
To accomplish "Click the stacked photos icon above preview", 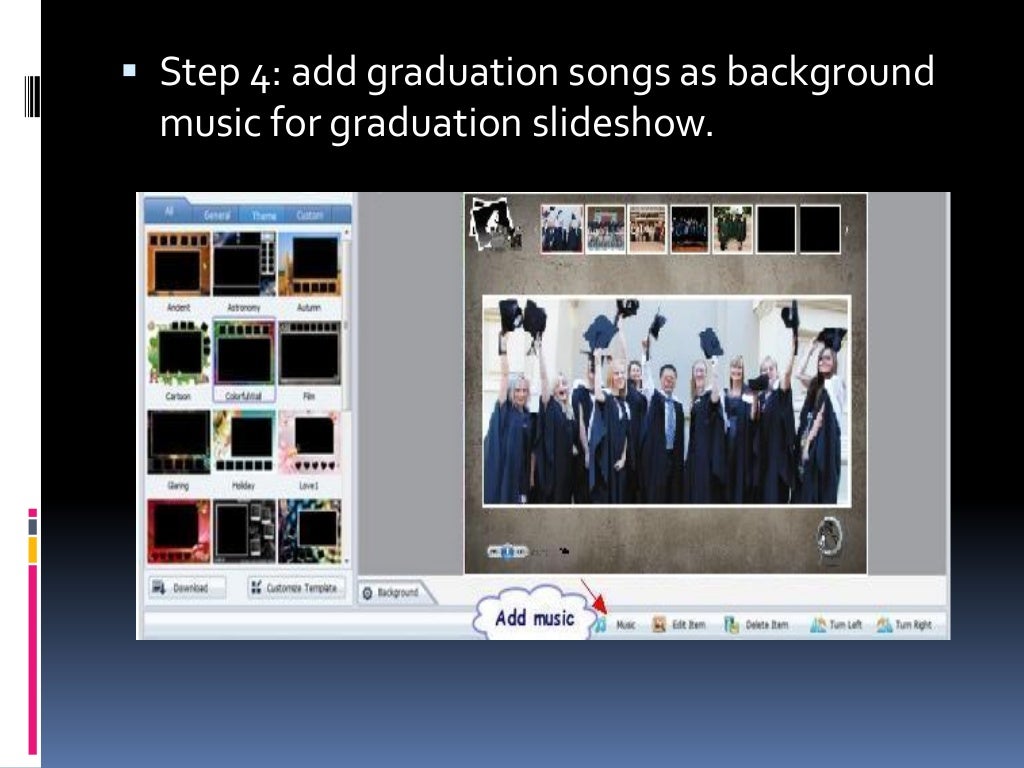I will 494,224.
